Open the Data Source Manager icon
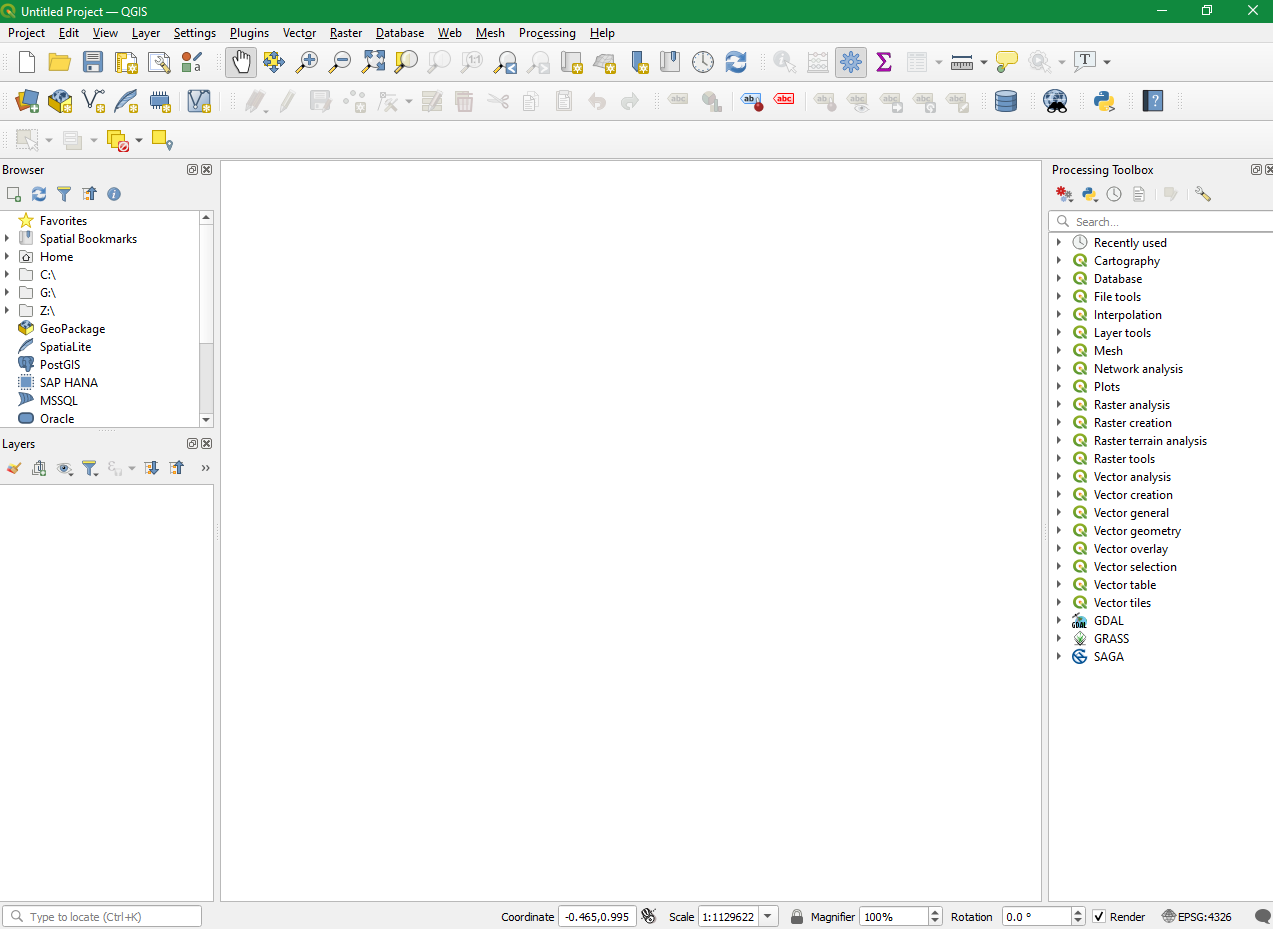 tap(27, 101)
